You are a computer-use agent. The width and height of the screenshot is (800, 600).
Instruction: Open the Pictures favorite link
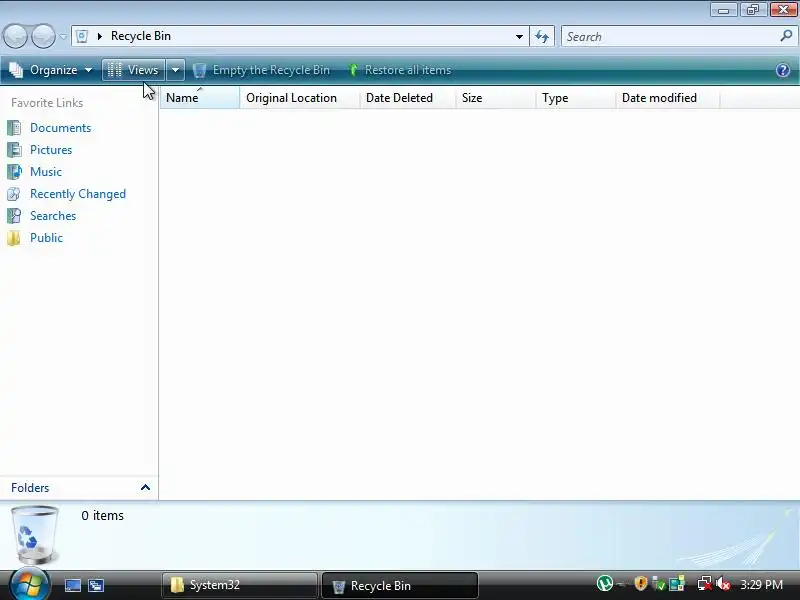[51, 149]
